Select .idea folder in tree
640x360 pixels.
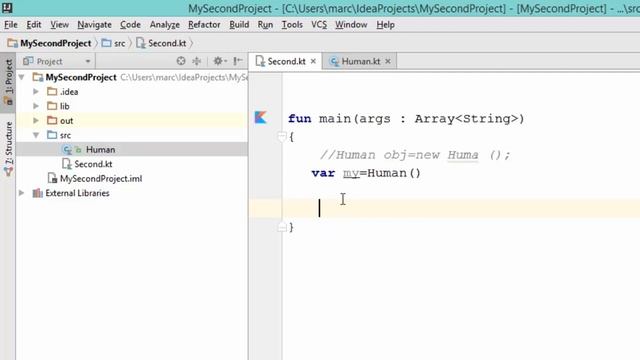point(69,92)
